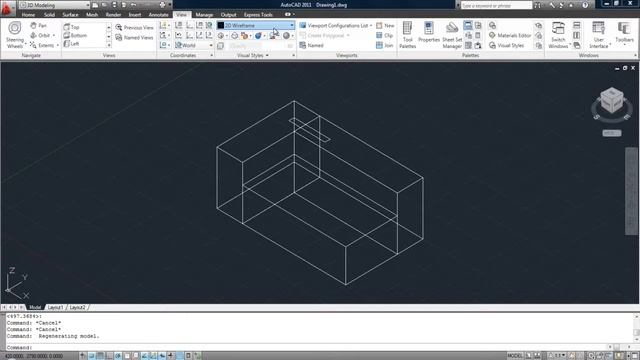Toggle Dynamic Input in status bar
640x360 pixels.
[162, 356]
